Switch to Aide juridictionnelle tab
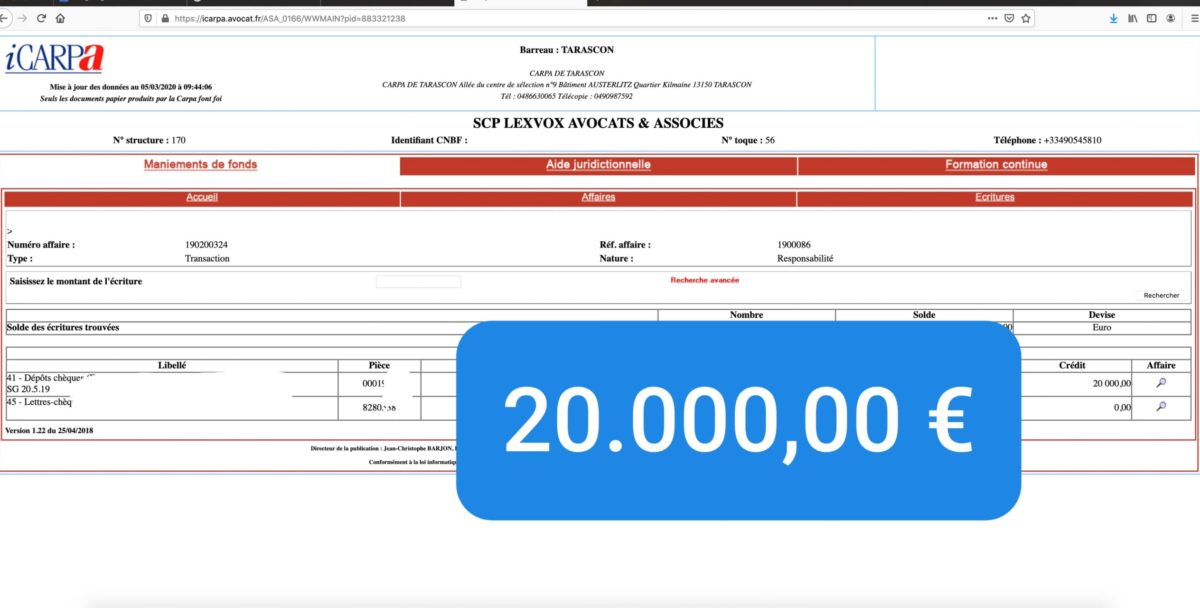Screen dimensions: 1200x608 pyautogui.click(x=598, y=165)
